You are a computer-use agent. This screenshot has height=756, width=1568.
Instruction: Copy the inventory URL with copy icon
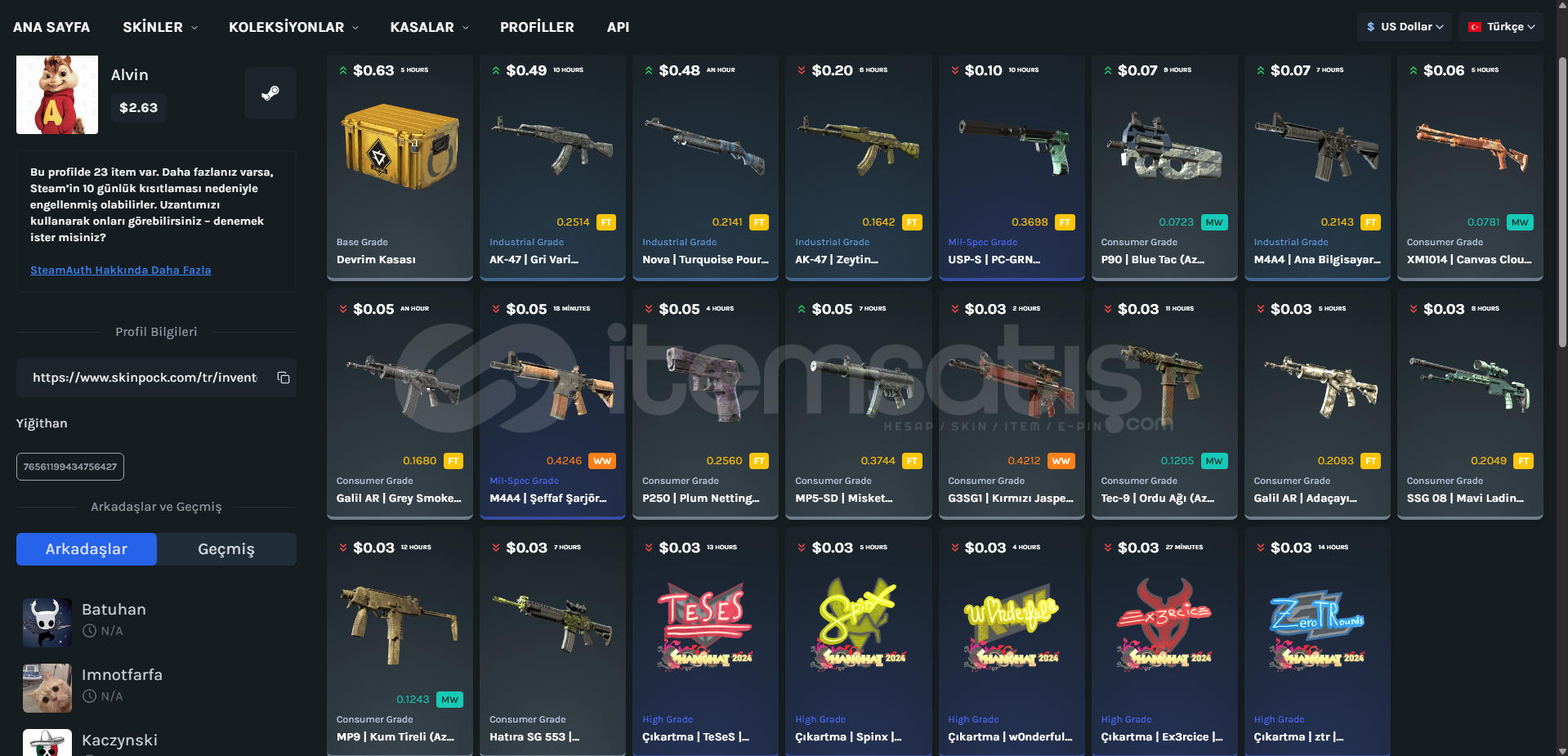(x=284, y=378)
